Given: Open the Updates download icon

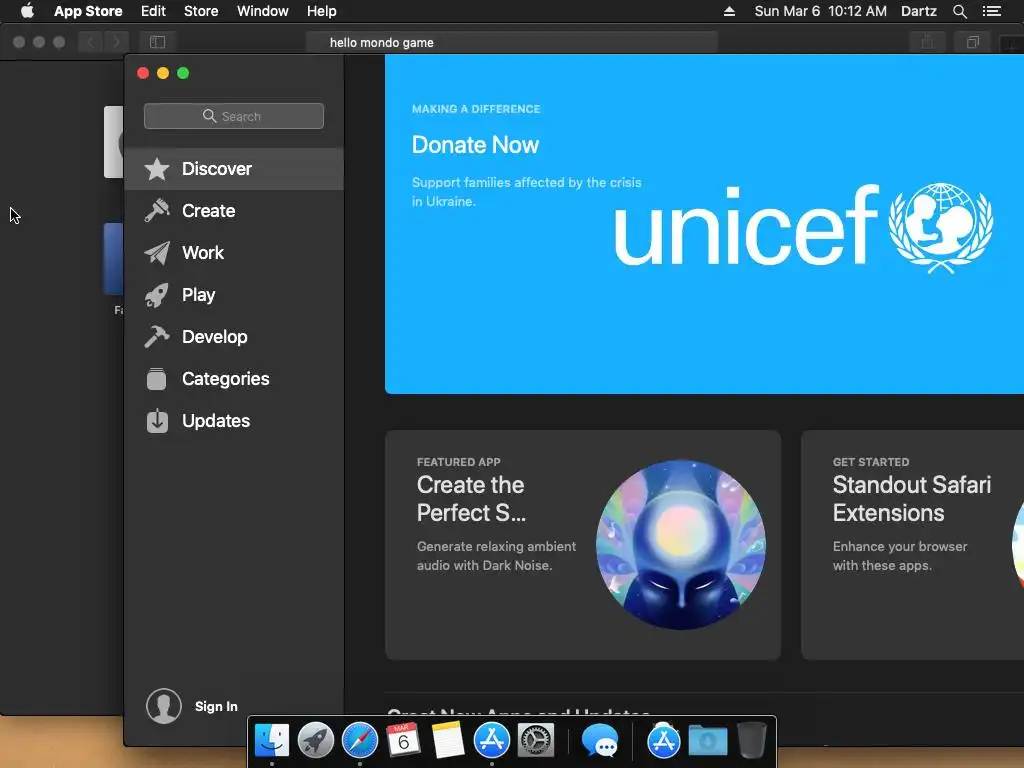Looking at the screenshot, I should (x=157, y=421).
